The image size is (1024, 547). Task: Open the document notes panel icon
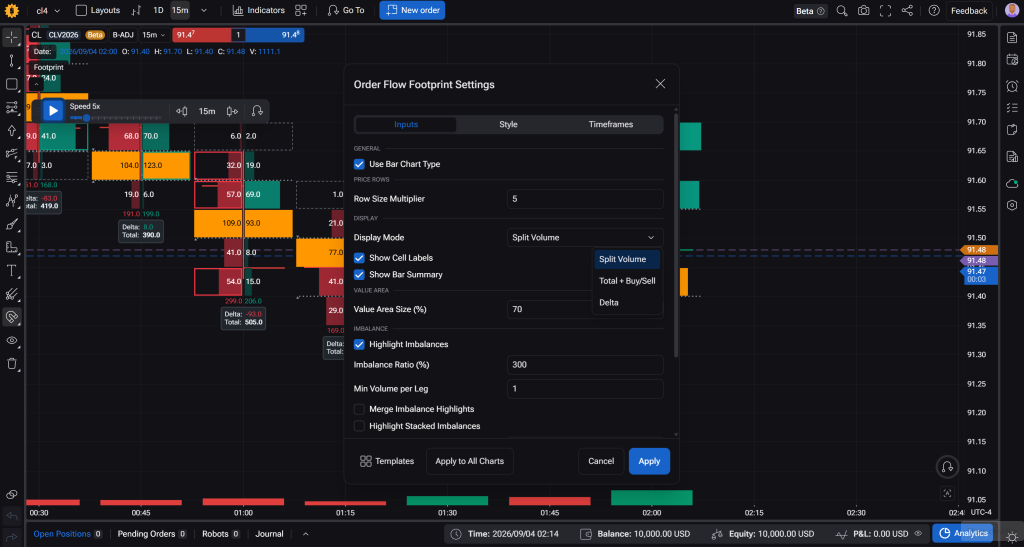(1012, 38)
